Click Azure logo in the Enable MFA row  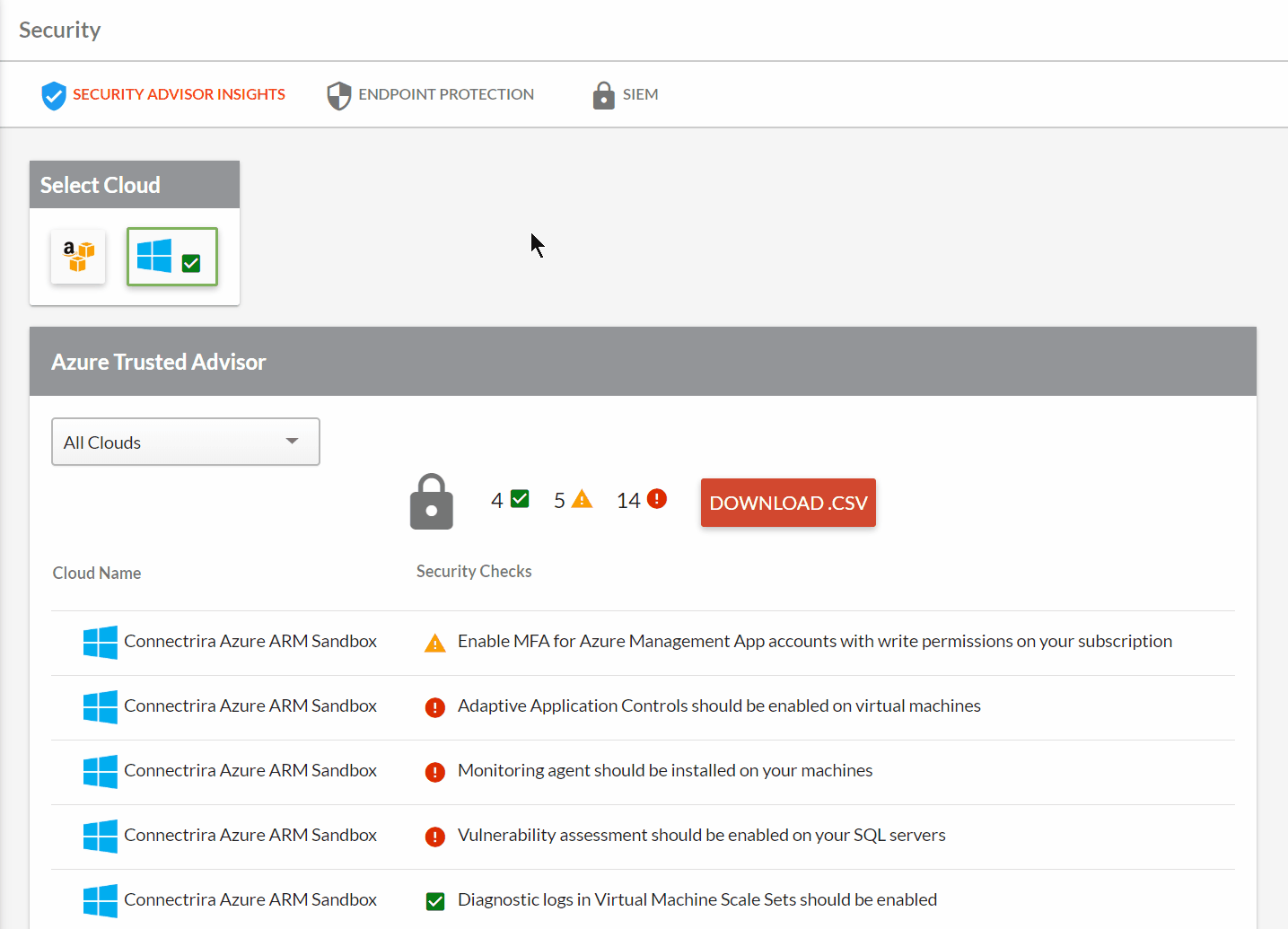pos(101,643)
